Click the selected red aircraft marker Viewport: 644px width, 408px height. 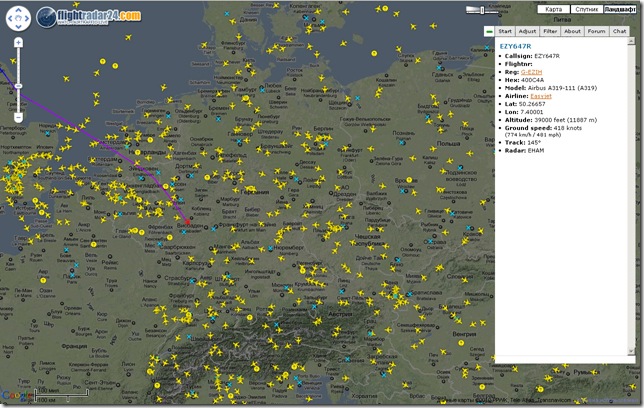188,222
